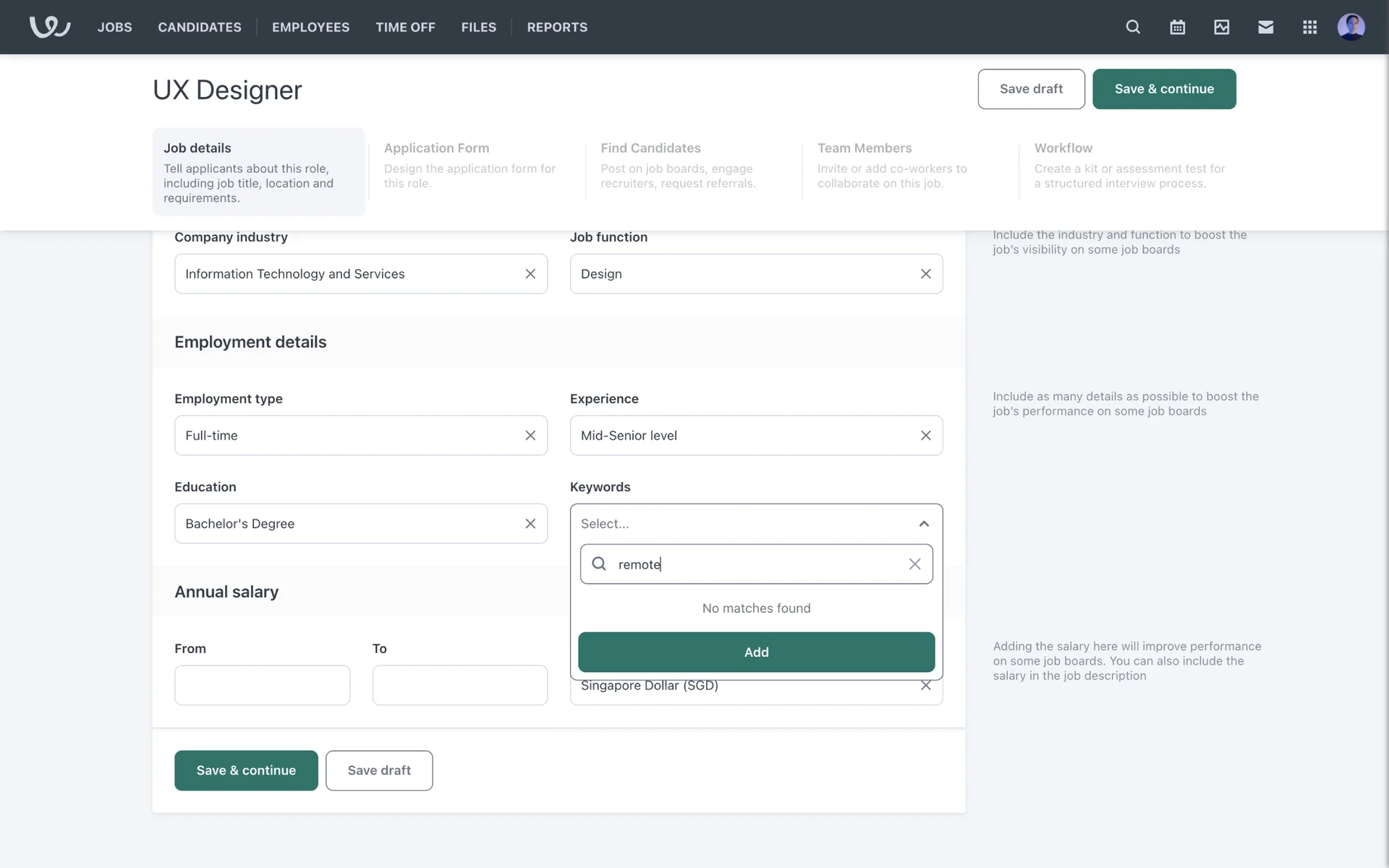This screenshot has width=1389, height=868.
Task: Click Add to create keyword
Action: point(756,652)
